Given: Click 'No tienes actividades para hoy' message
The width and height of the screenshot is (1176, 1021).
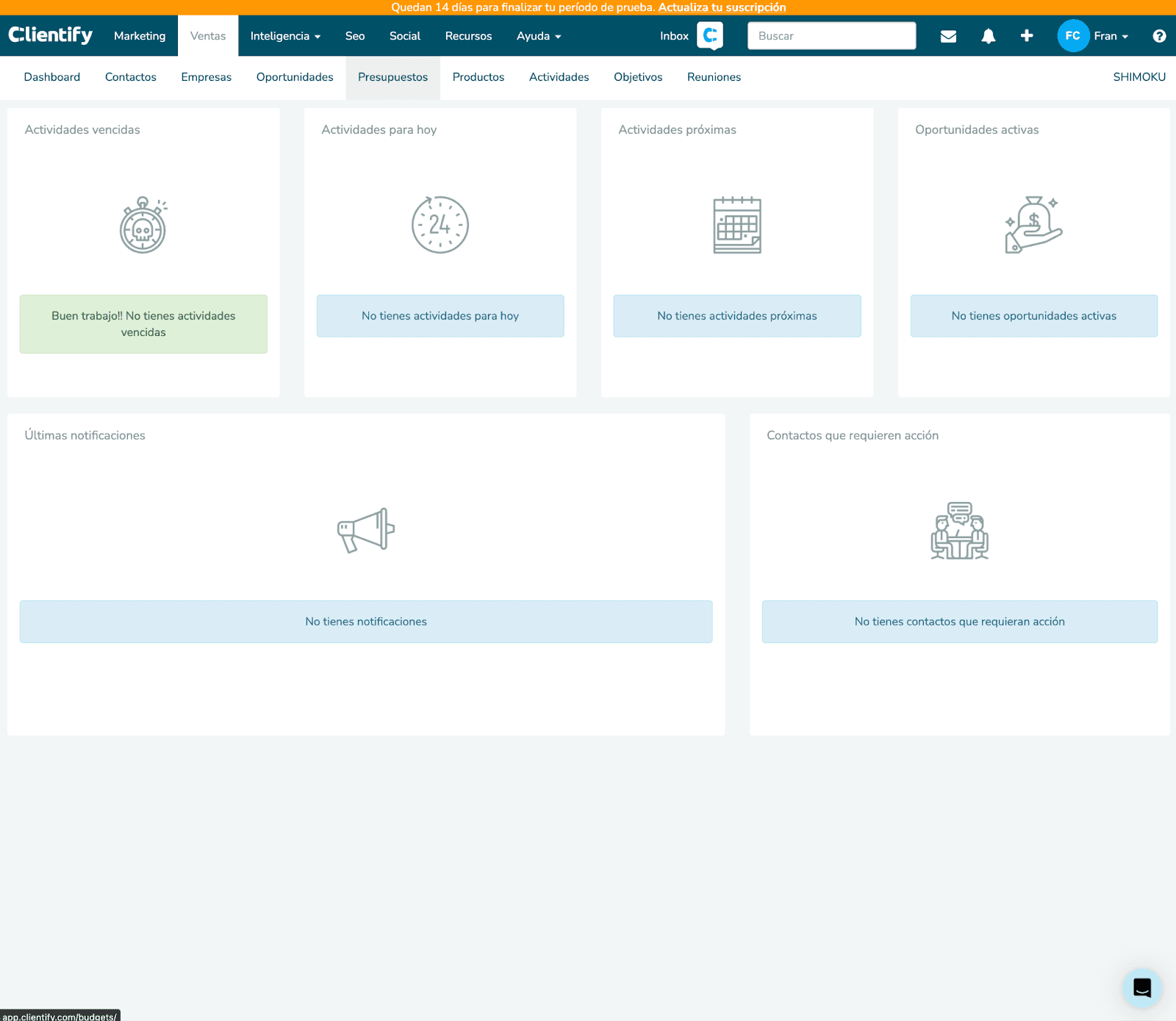Looking at the screenshot, I should pos(440,316).
